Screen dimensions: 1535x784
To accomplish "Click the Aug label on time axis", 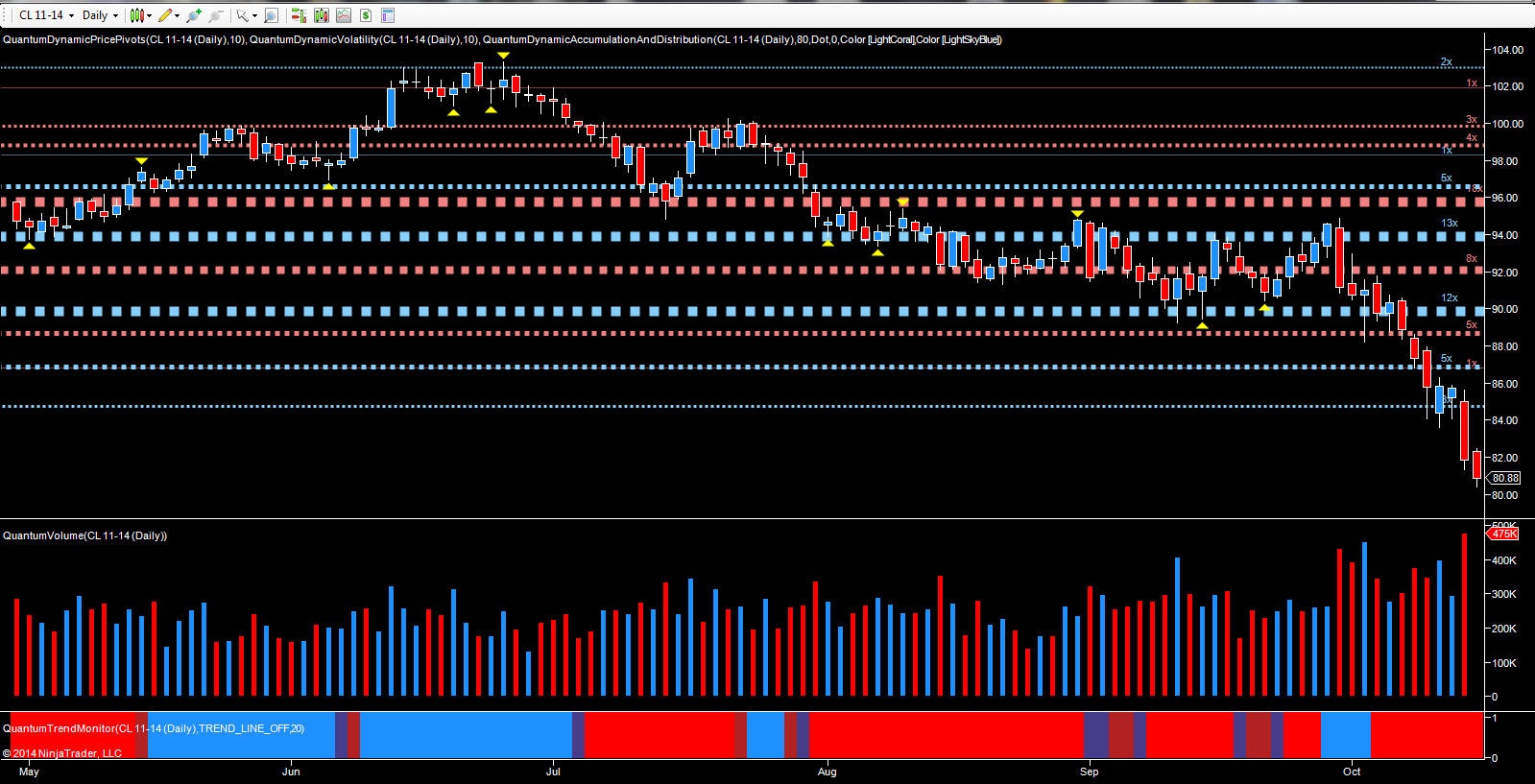I will [x=827, y=772].
